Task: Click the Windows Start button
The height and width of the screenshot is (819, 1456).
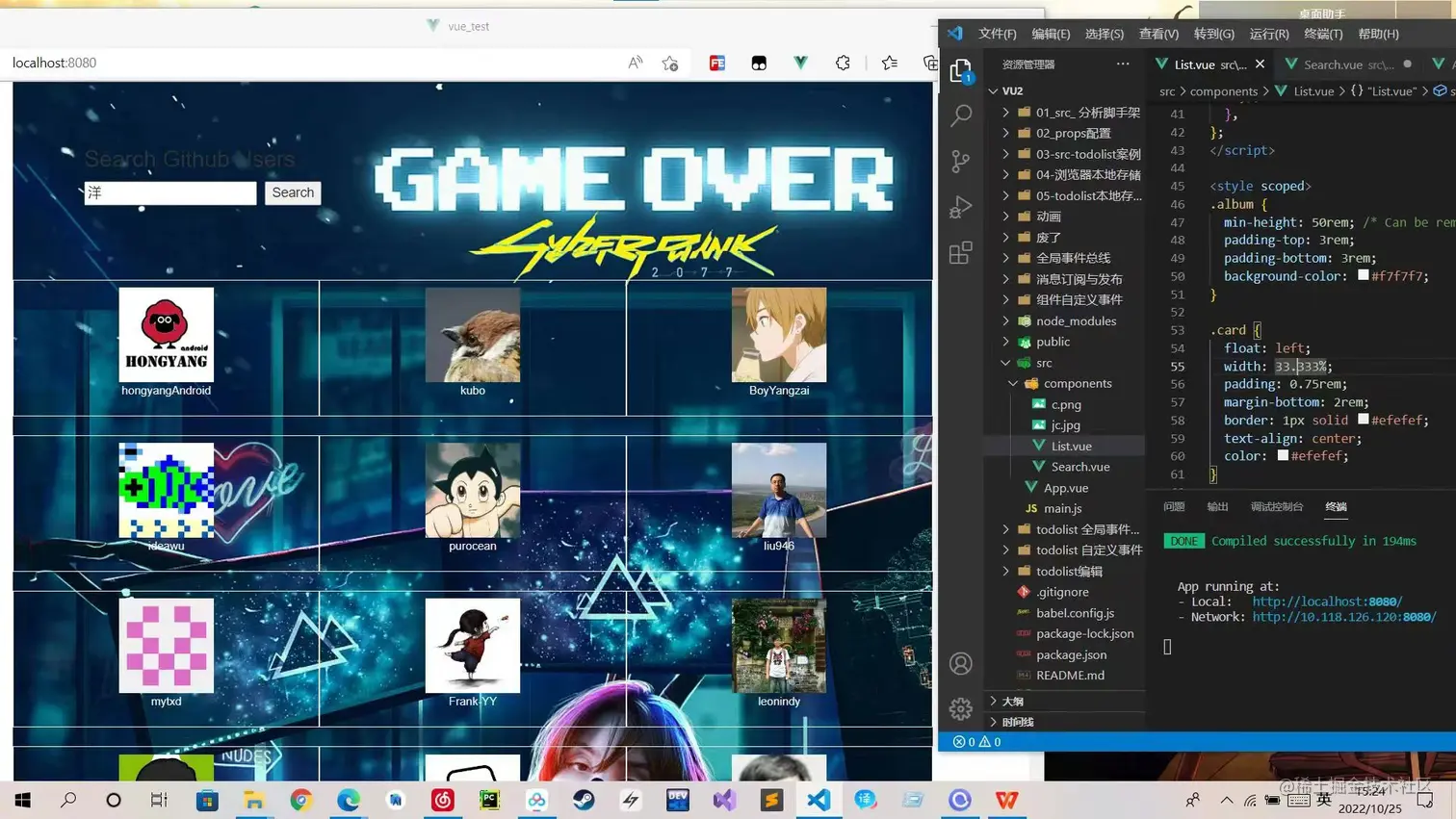Action: 22,800
